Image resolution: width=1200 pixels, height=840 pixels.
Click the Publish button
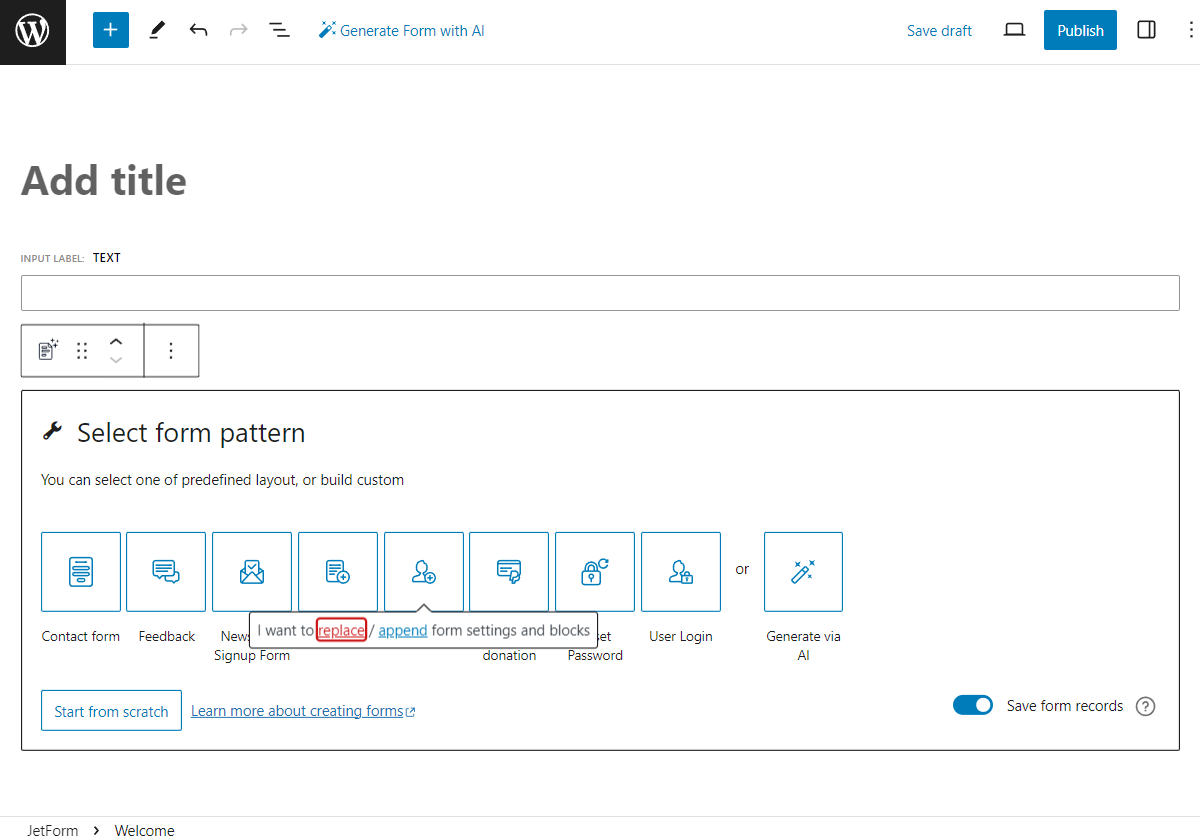pos(1080,30)
